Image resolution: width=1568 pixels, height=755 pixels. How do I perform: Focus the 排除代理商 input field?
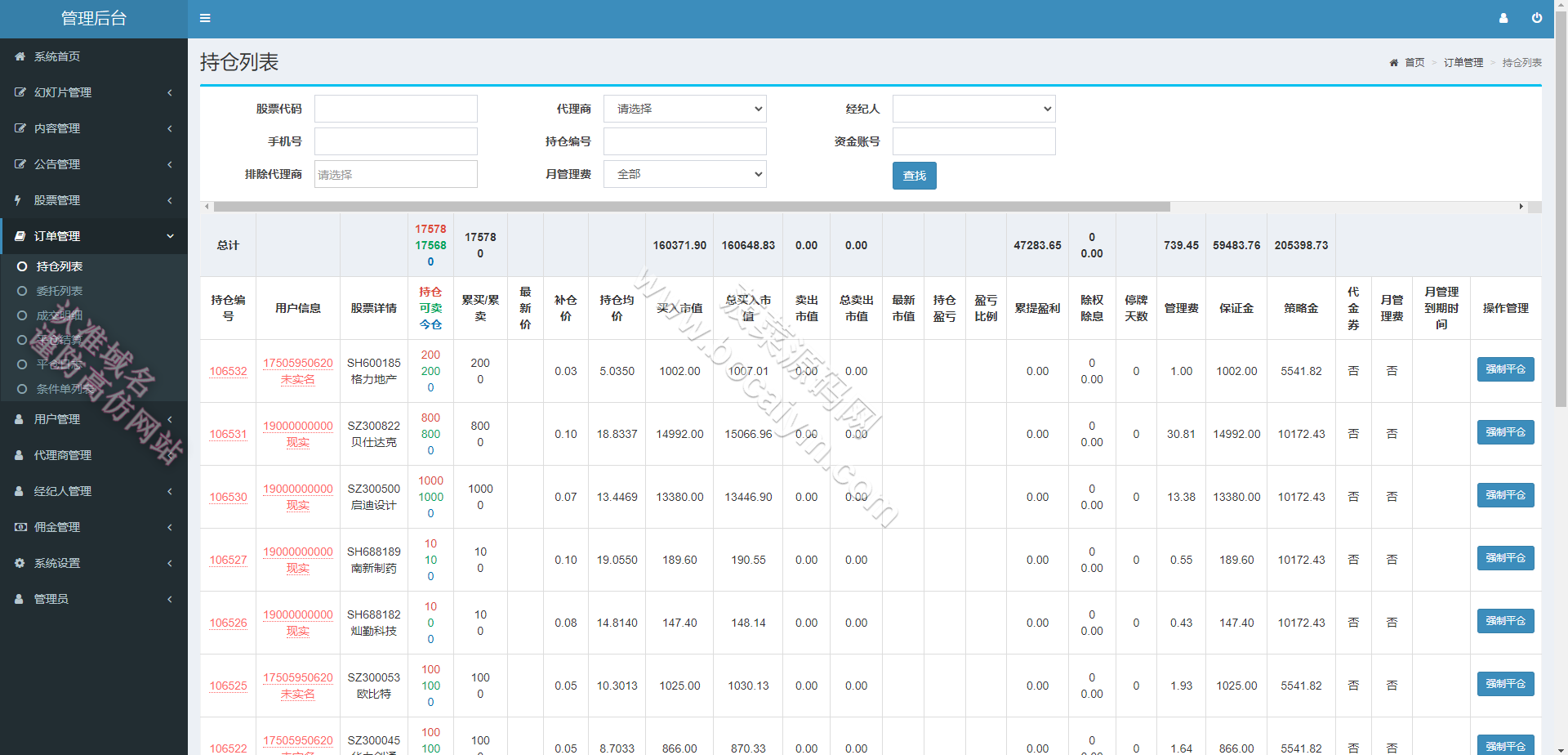tap(396, 174)
